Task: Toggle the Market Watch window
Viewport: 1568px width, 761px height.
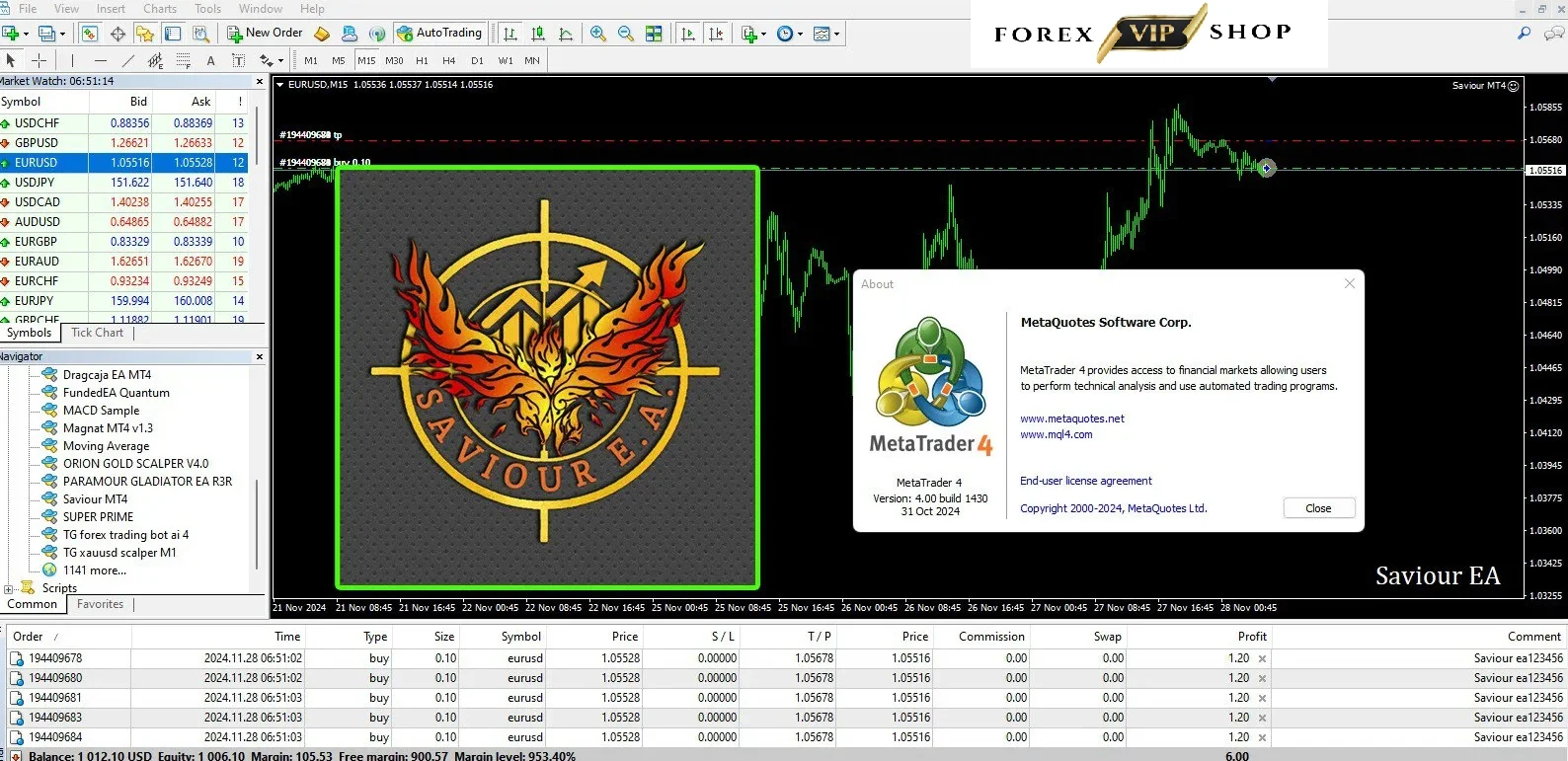Action: pyautogui.click(x=90, y=34)
